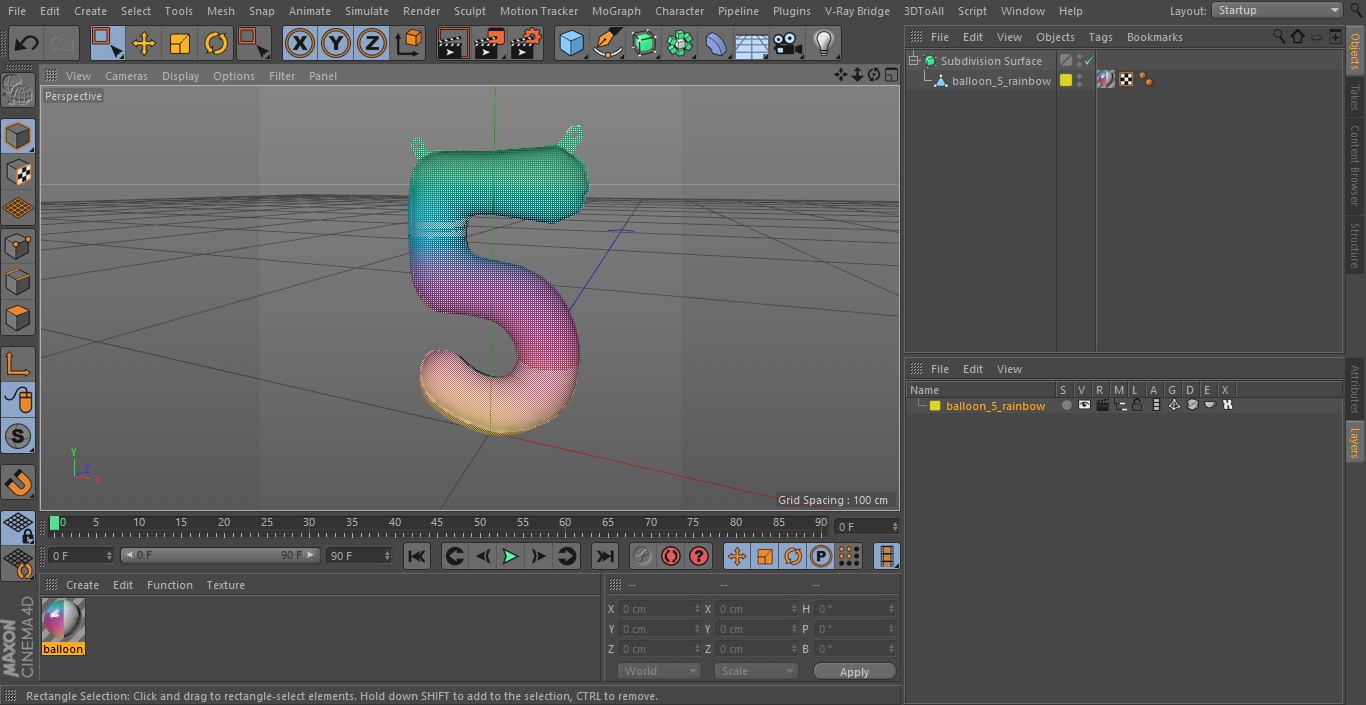The height and width of the screenshot is (705, 1366).
Task: Open the World coordinate dropdown
Action: (x=658, y=671)
